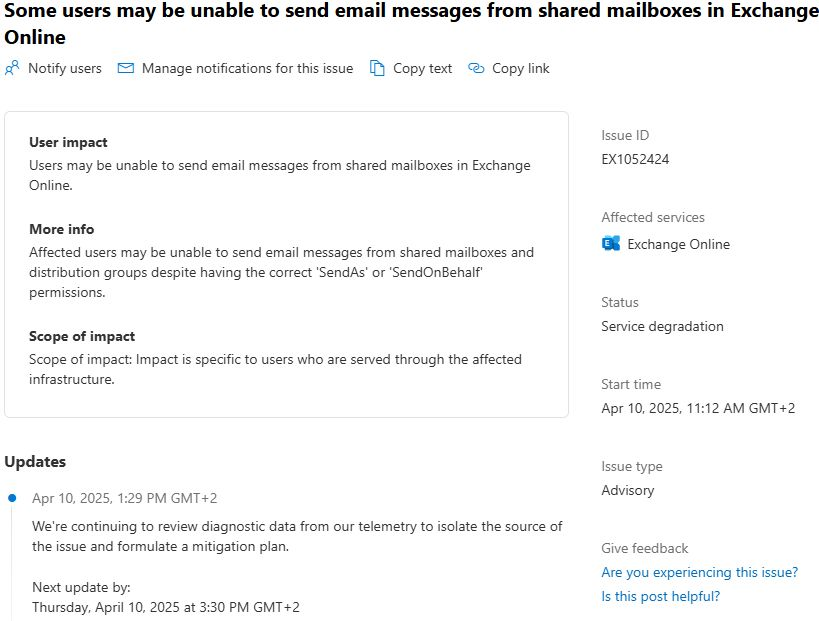Select the Notify users label

64,68
